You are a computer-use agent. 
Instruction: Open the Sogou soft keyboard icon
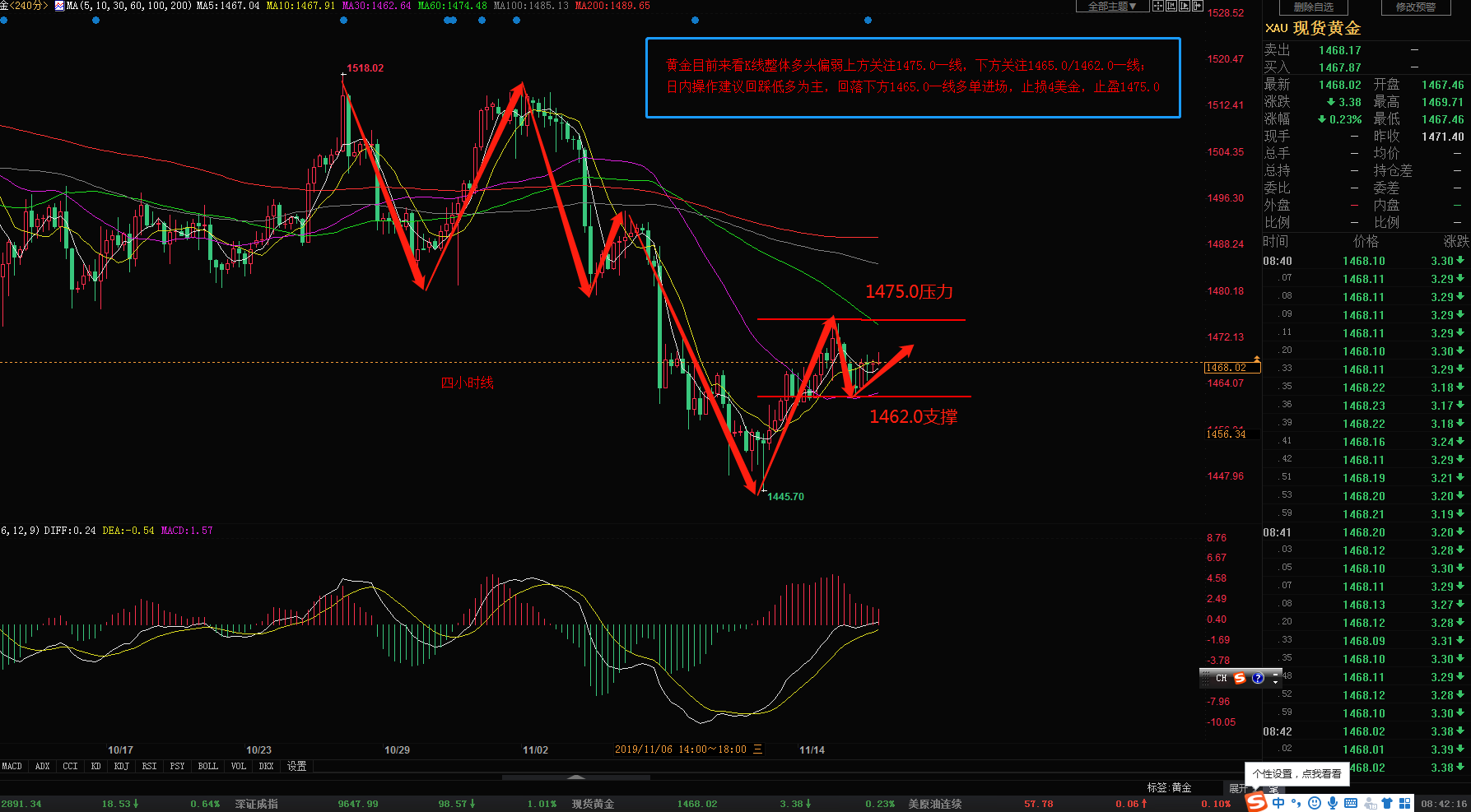pos(1351,803)
